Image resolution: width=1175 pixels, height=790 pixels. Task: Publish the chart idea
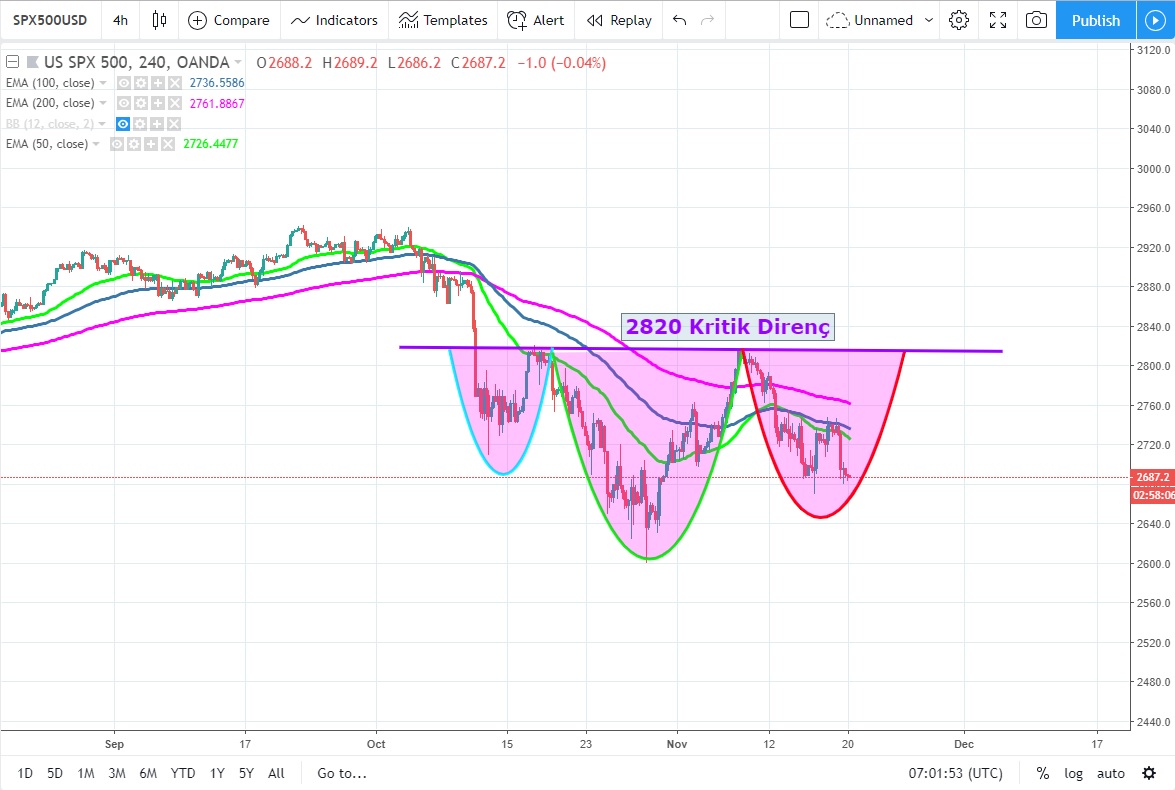click(x=1096, y=20)
